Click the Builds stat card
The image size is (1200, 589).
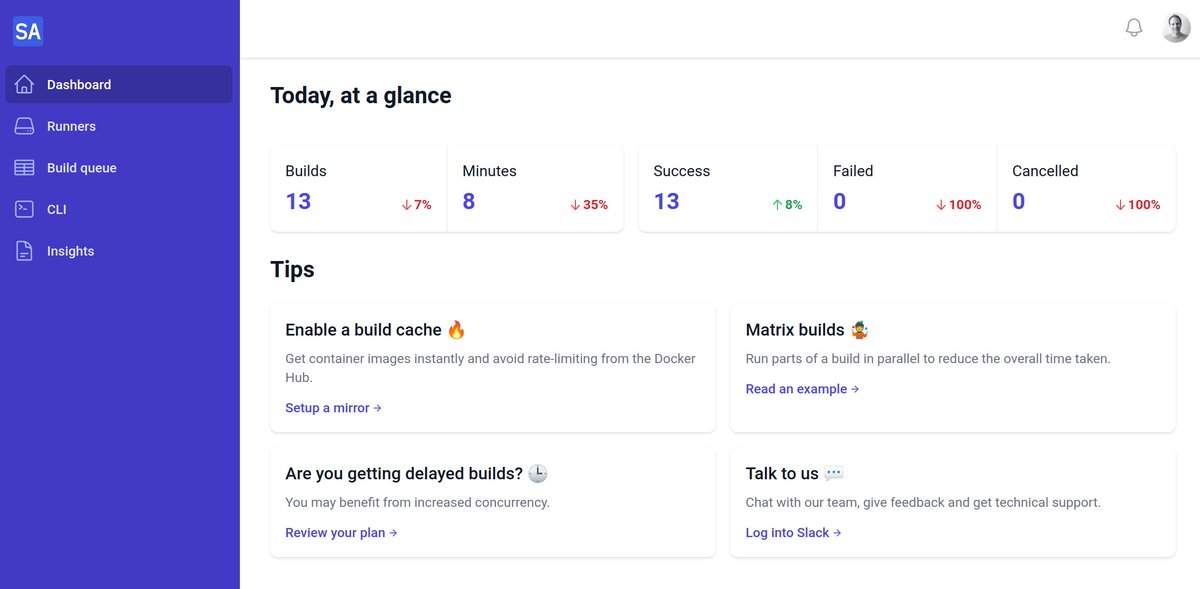click(x=357, y=188)
